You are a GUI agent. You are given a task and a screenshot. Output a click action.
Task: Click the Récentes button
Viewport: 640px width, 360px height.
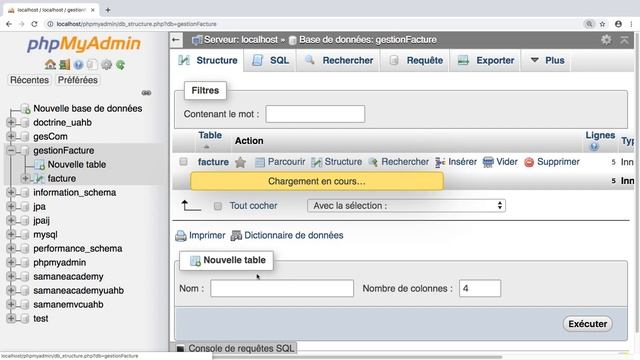[x=29, y=80]
